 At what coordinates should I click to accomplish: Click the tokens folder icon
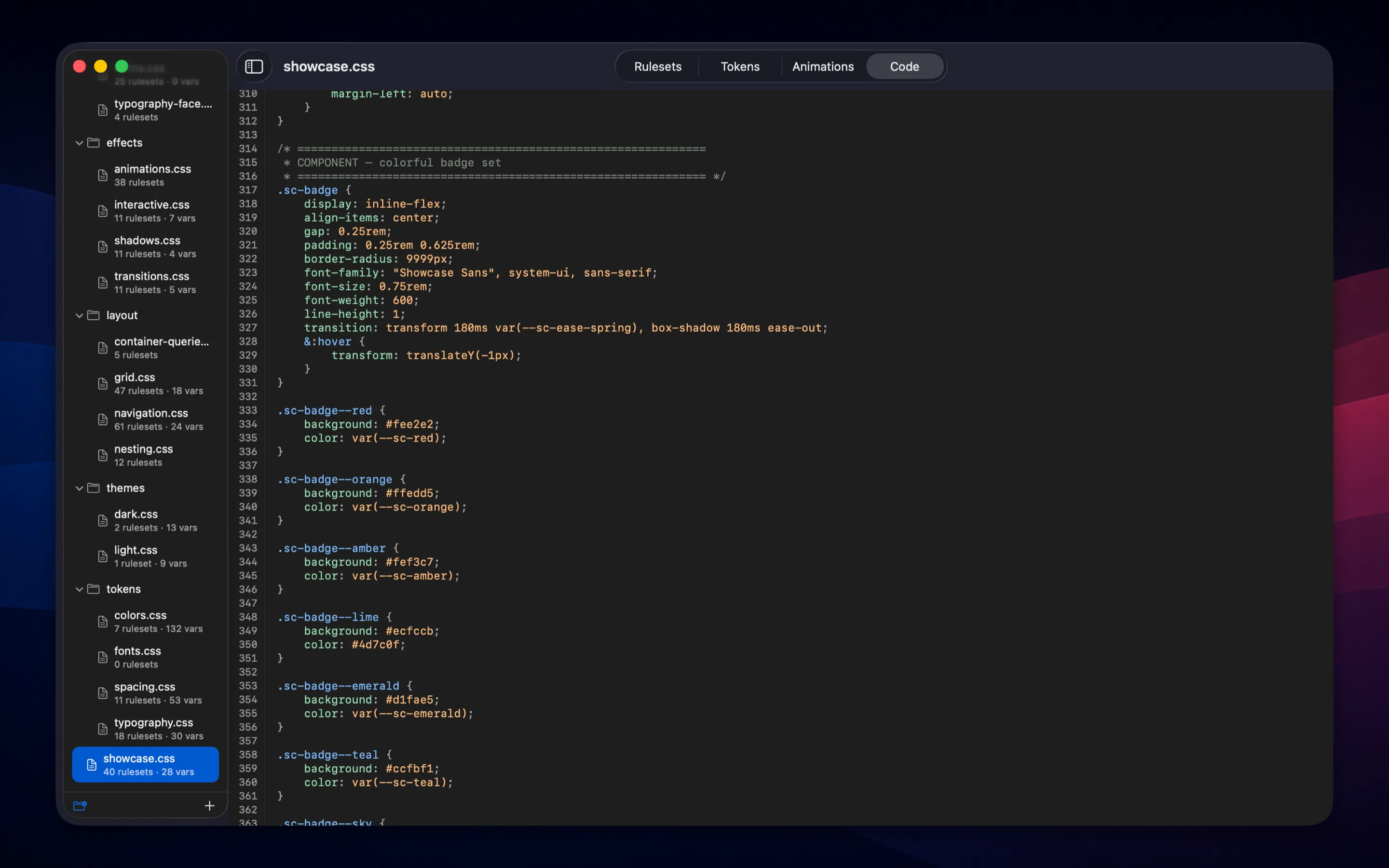pyautogui.click(x=94, y=589)
